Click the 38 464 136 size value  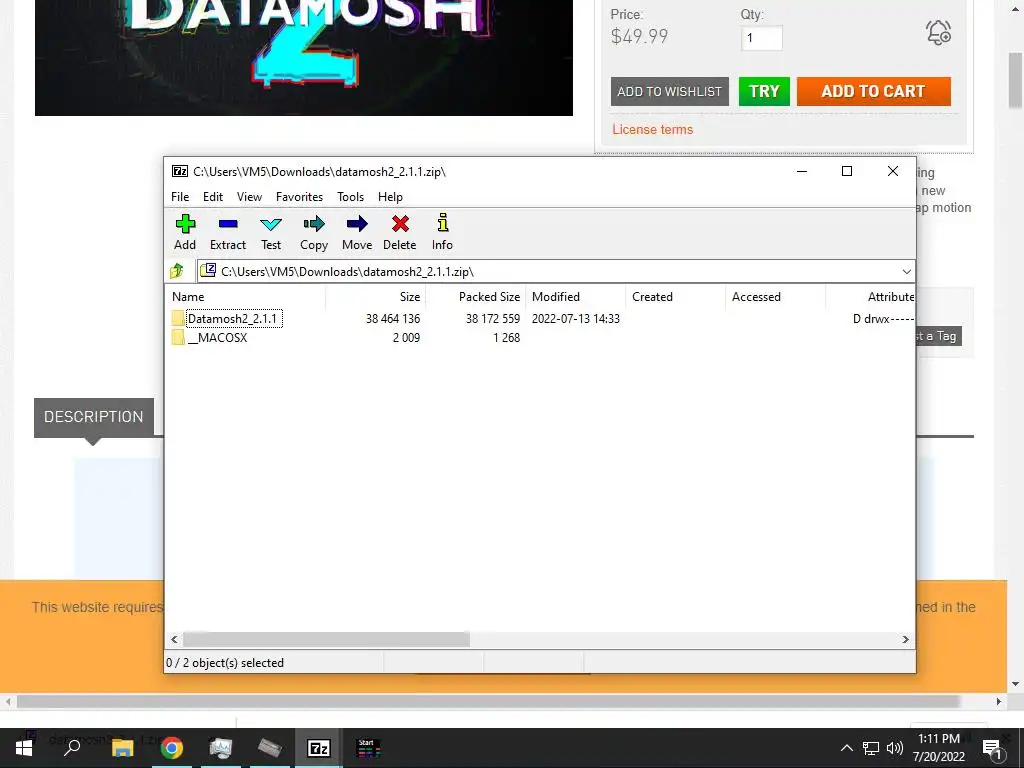392,319
